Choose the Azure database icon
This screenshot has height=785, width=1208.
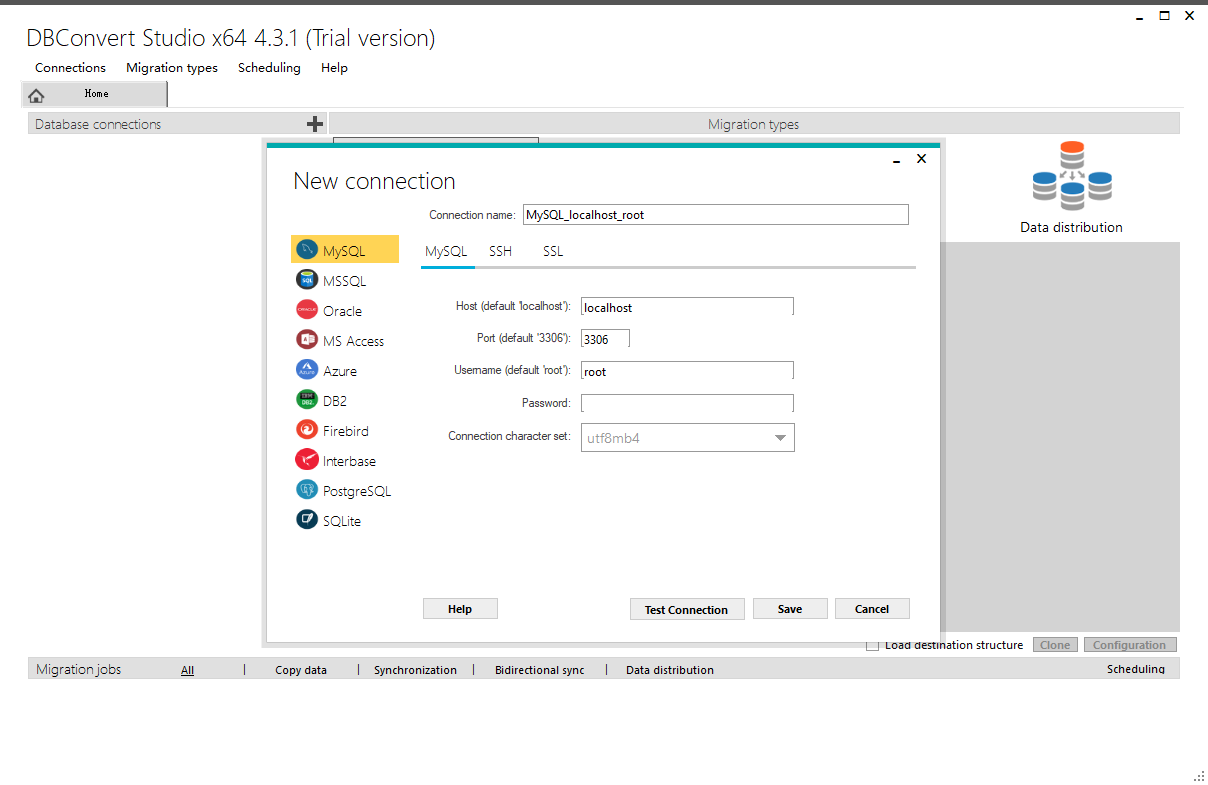coord(307,370)
